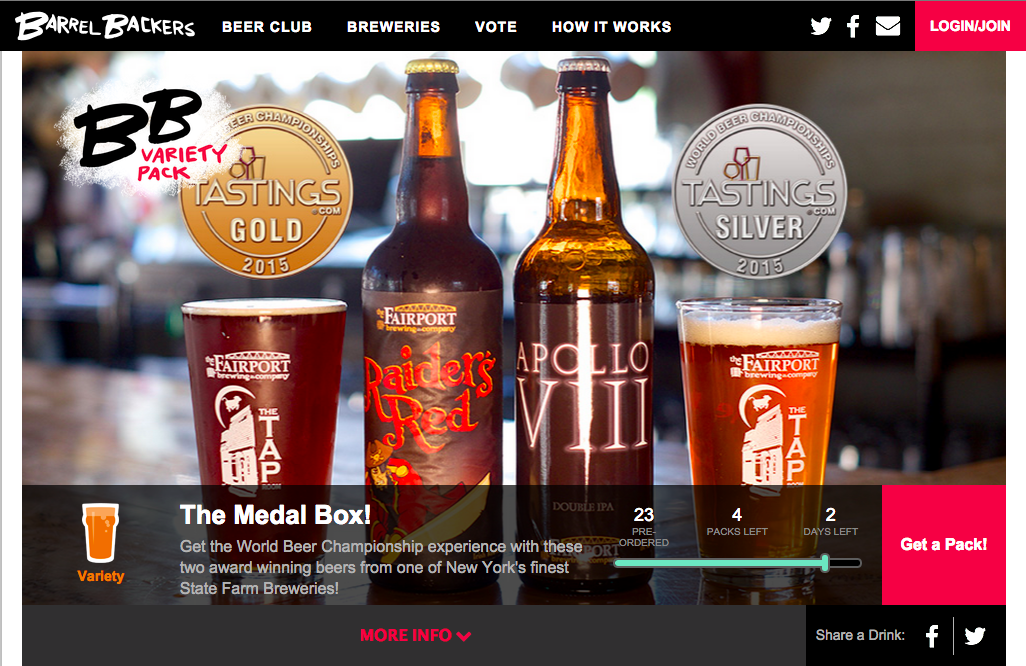Click the Login/Join button

click(970, 26)
